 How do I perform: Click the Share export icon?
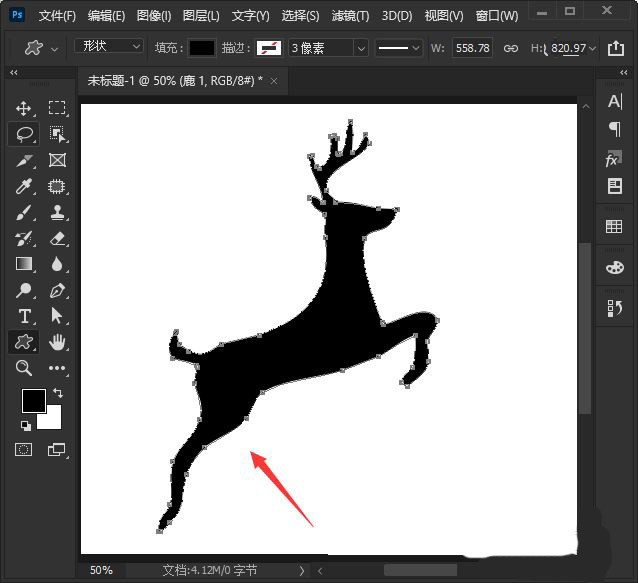click(616, 48)
